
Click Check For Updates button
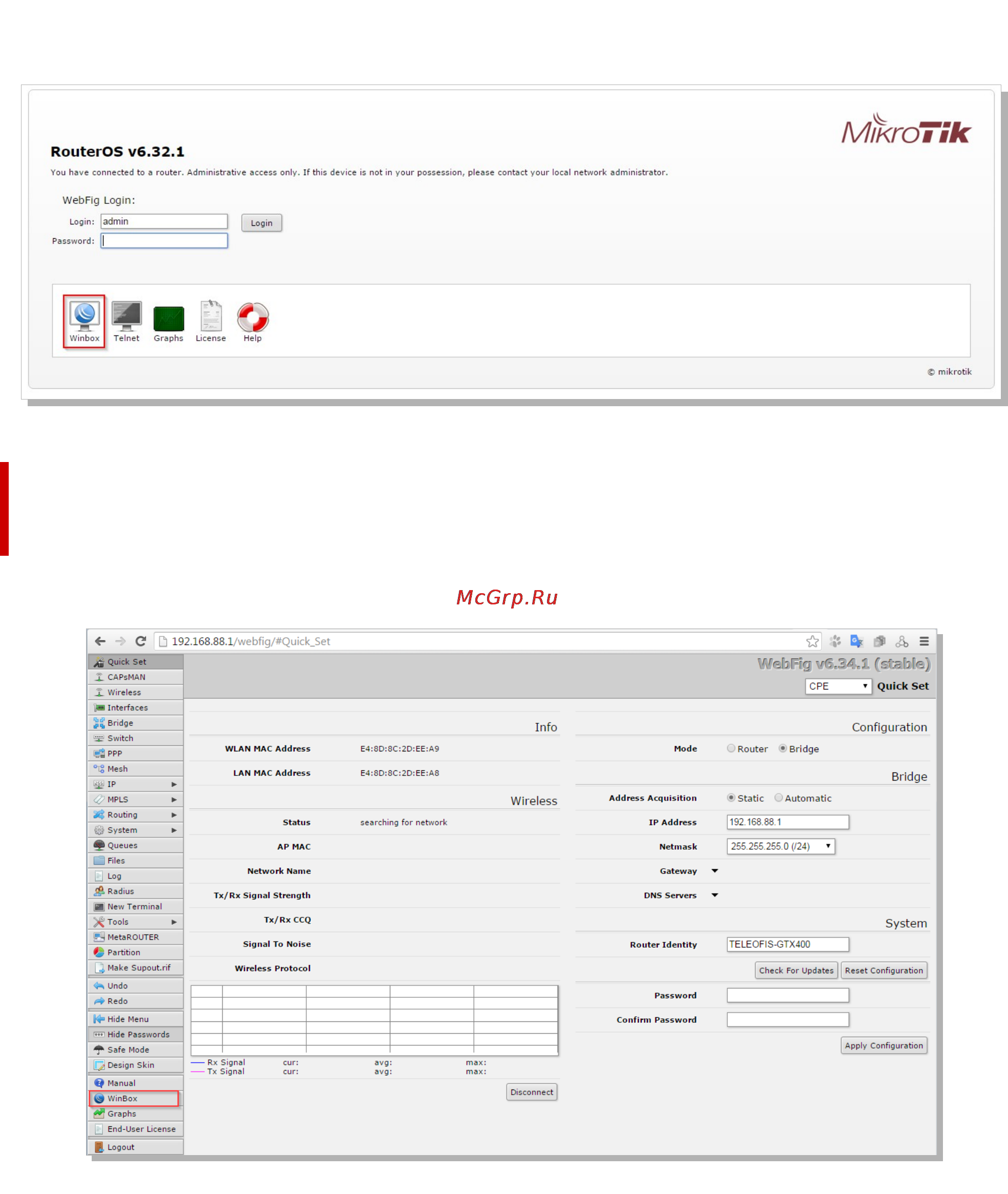point(796,970)
